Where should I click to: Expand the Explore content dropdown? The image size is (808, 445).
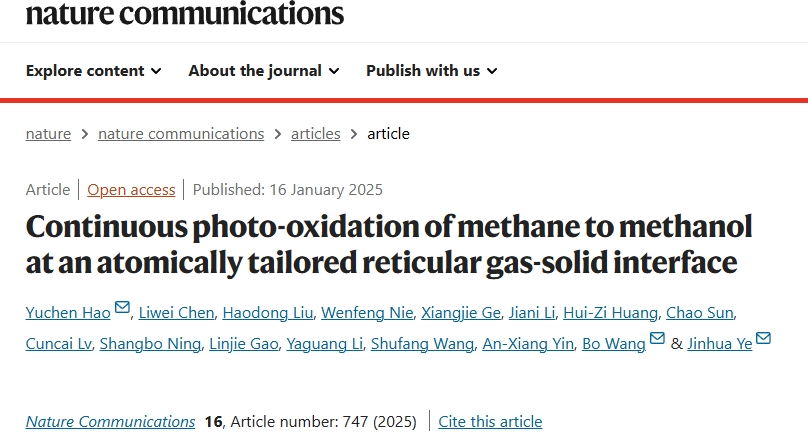(94, 71)
